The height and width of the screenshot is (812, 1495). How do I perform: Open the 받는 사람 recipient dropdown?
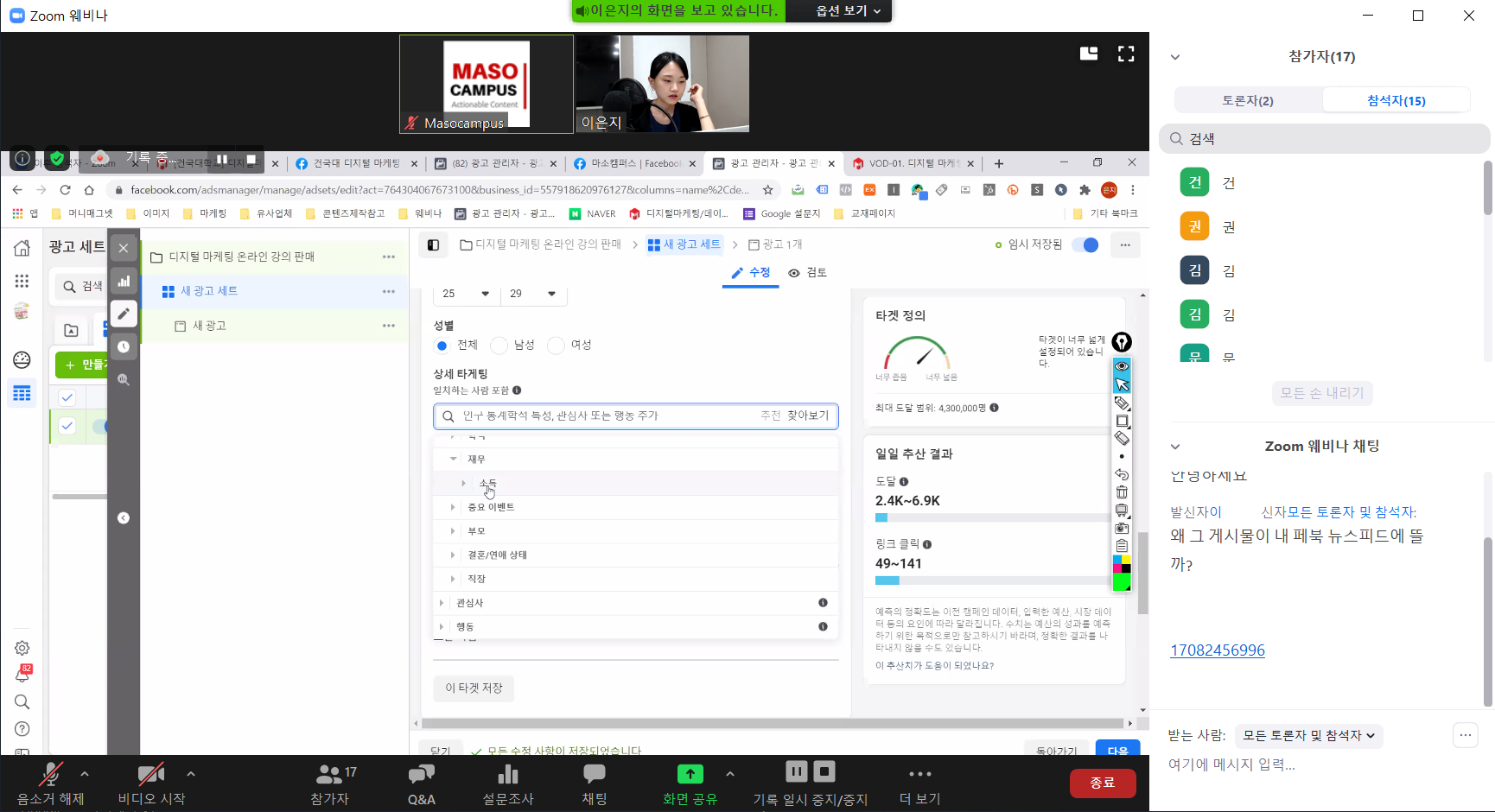click(1308, 736)
